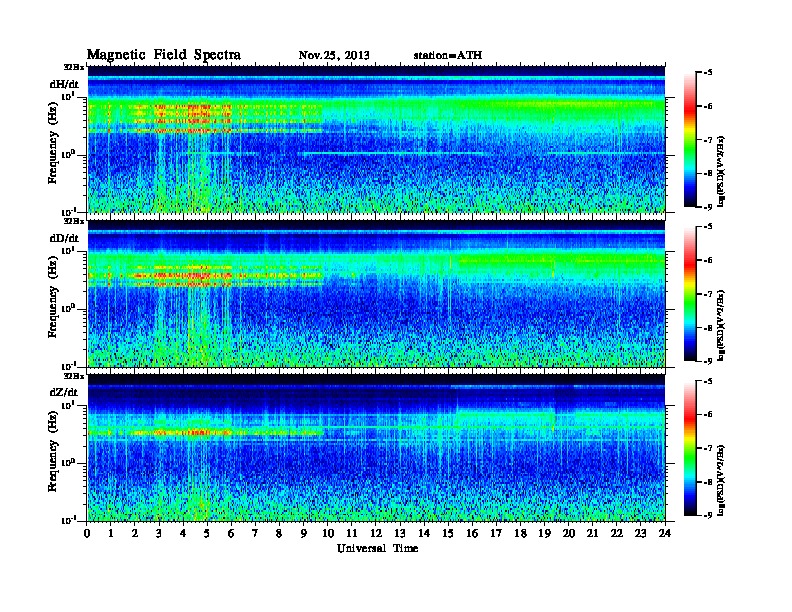The height and width of the screenshot is (612, 792).
Task: Click the hour 11 time-axis label
Action: [352, 534]
